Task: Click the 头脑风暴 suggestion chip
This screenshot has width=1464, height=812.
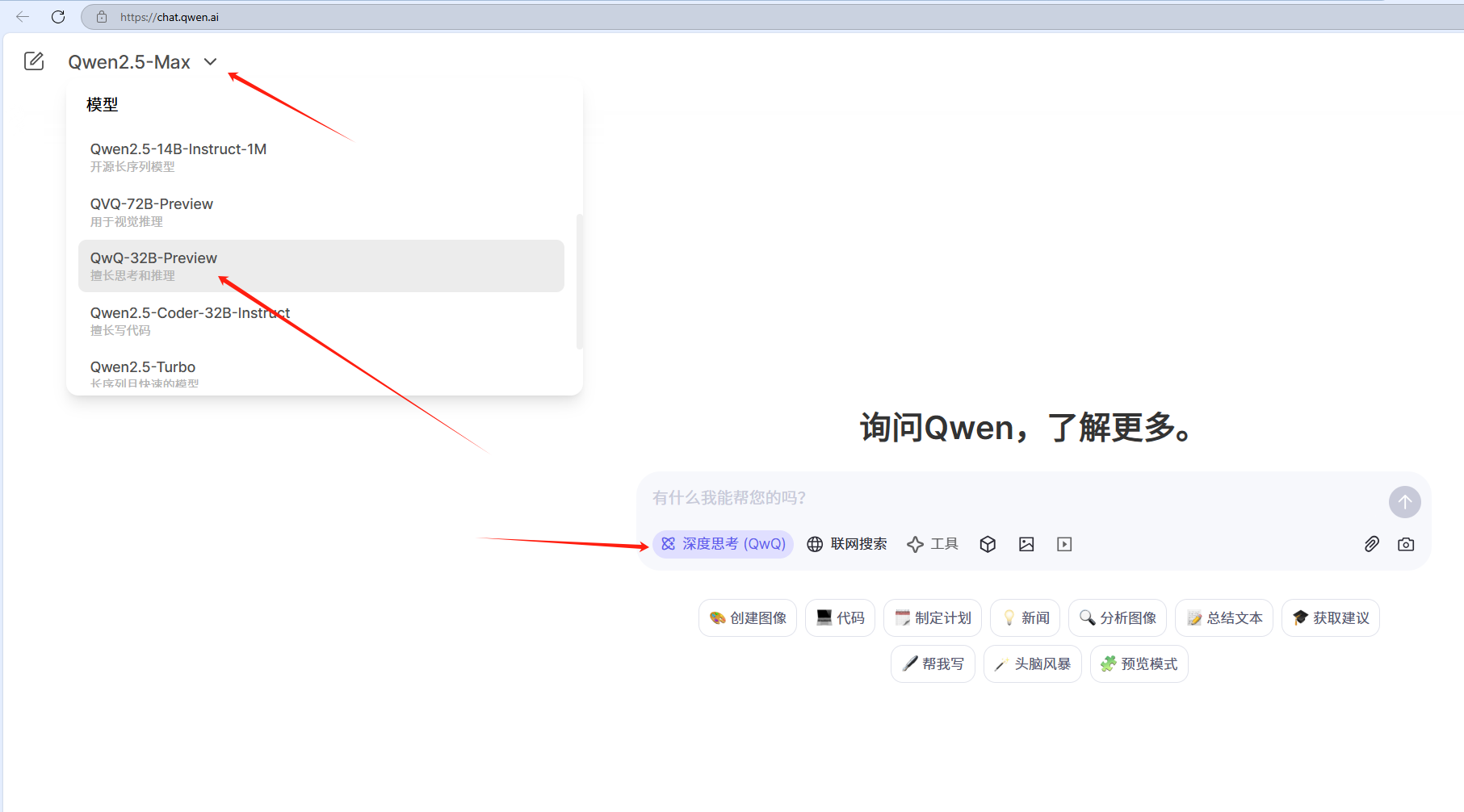Action: [x=1033, y=664]
